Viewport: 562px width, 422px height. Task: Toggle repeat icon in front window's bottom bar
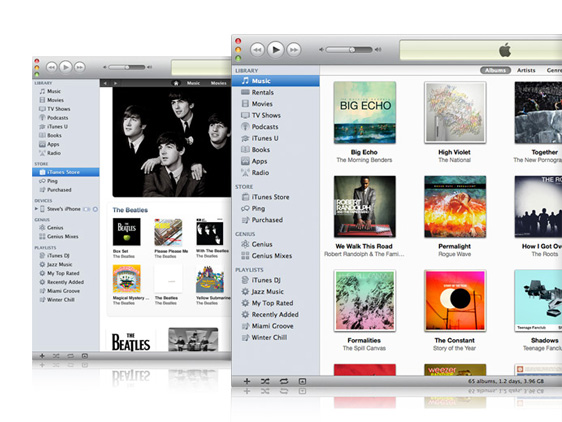tap(284, 381)
